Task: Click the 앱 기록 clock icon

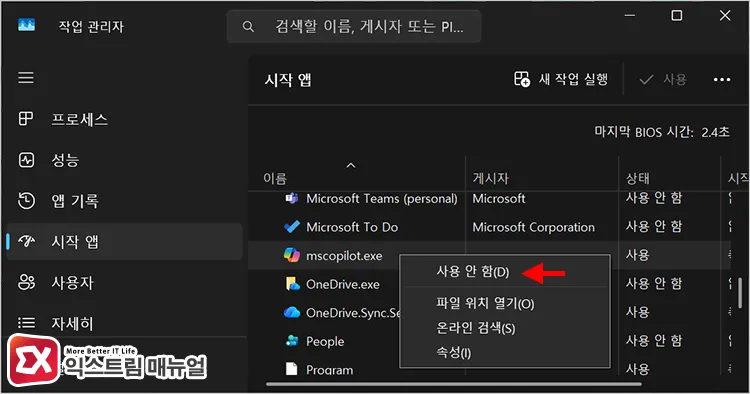Action: [x=26, y=201]
